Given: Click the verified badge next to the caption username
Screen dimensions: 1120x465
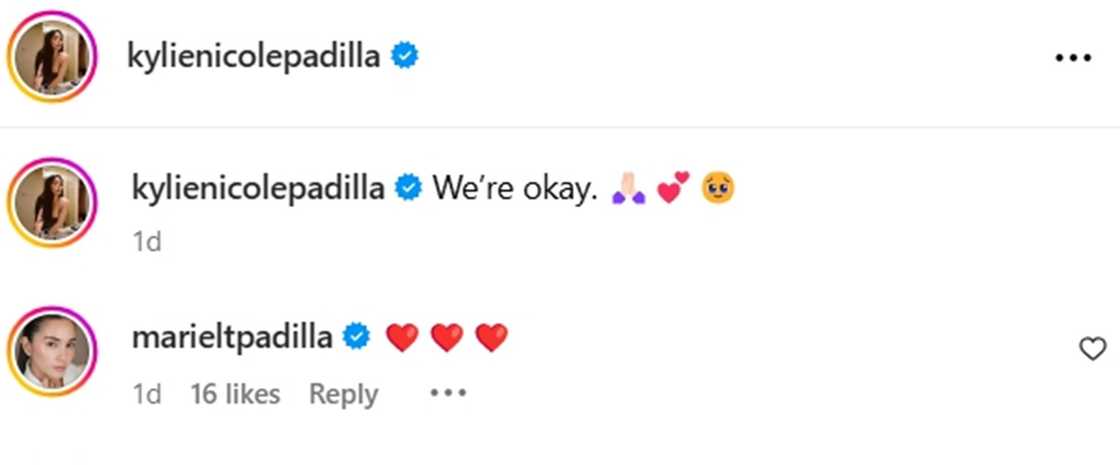Looking at the screenshot, I should [x=408, y=187].
